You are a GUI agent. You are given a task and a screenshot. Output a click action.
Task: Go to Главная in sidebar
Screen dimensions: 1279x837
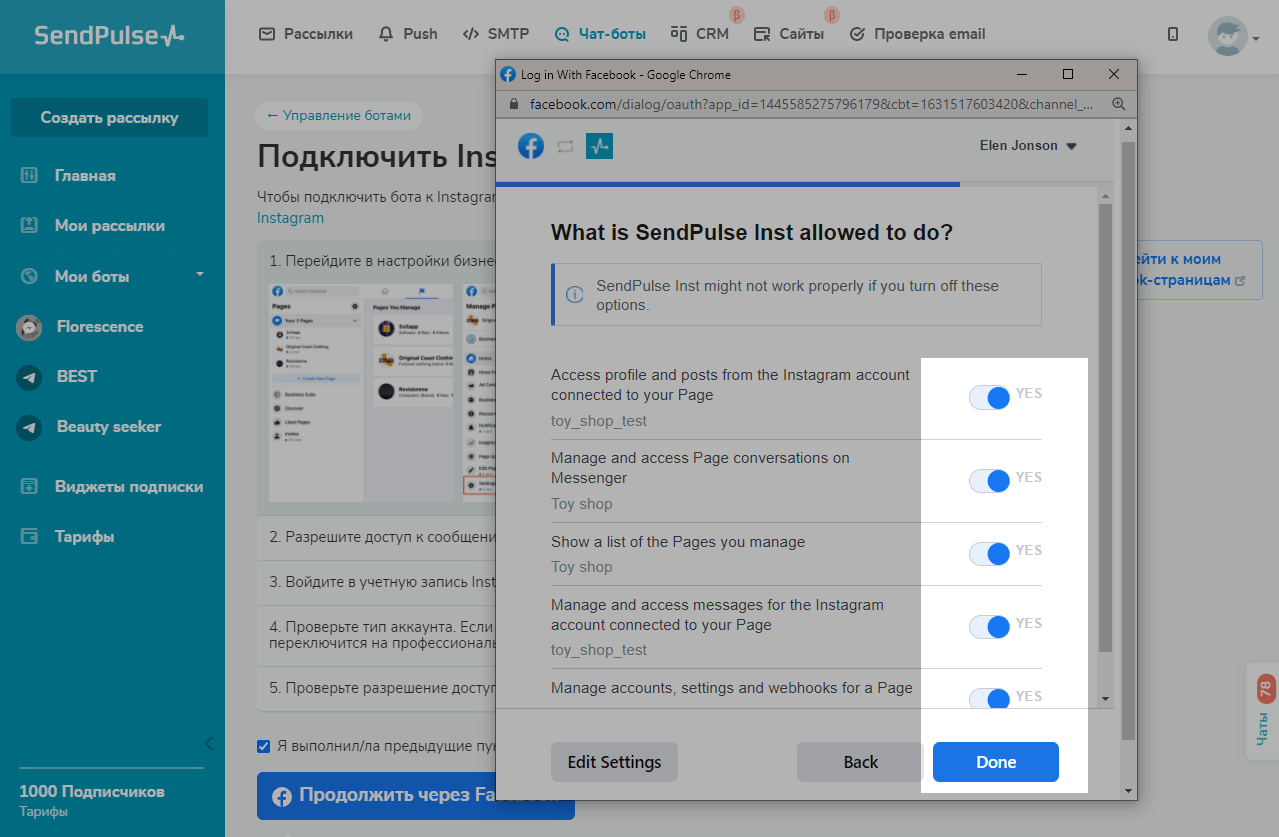(85, 175)
